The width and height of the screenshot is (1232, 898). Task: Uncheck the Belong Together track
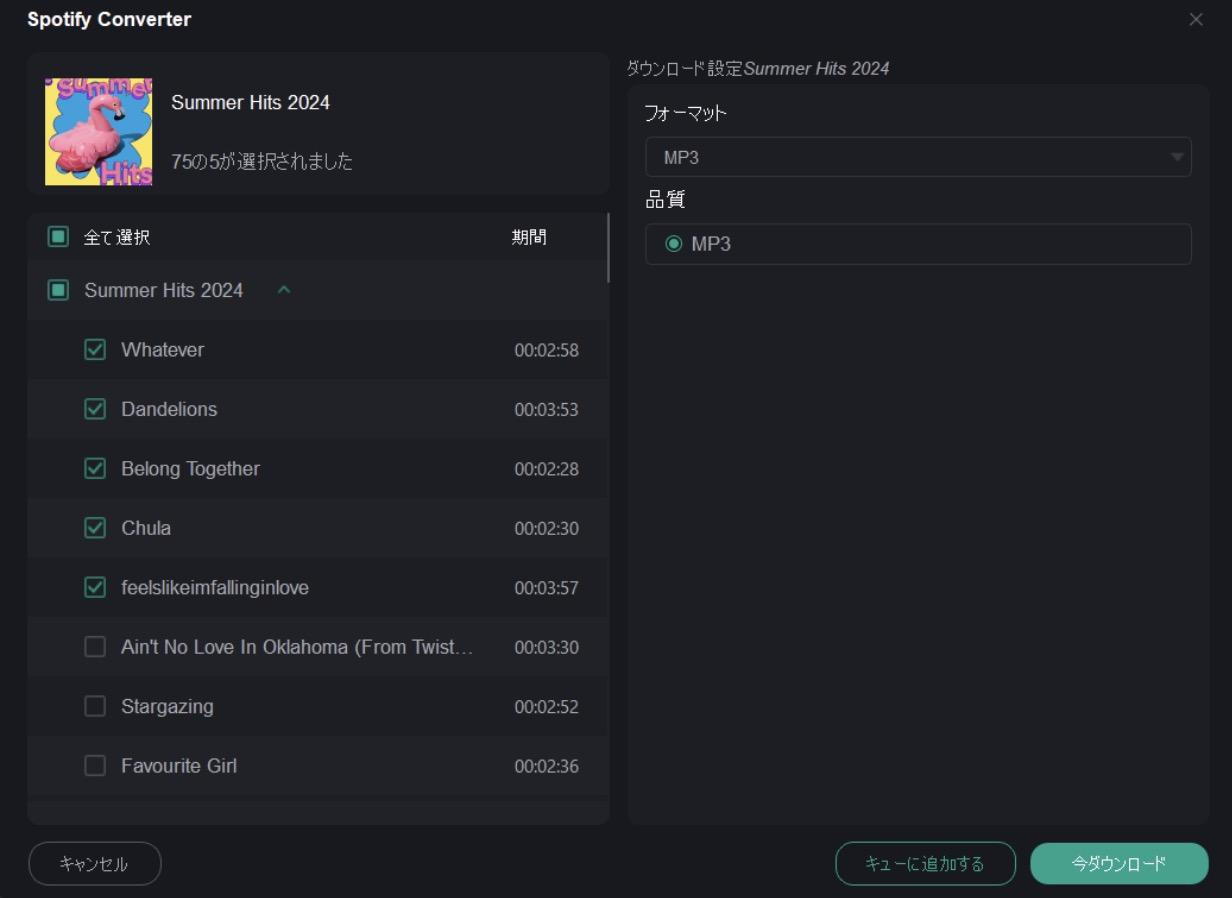coord(95,469)
